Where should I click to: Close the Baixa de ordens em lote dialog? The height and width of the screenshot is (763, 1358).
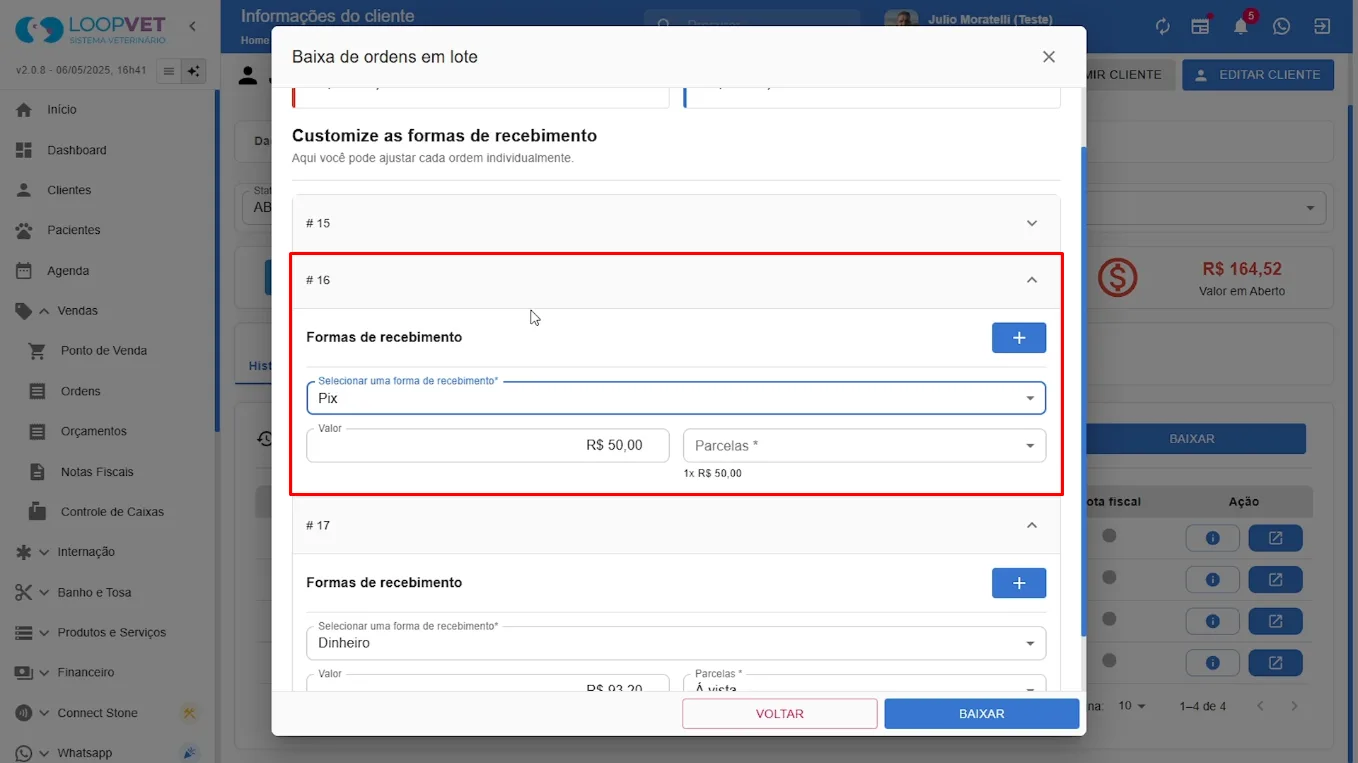[x=1049, y=57]
